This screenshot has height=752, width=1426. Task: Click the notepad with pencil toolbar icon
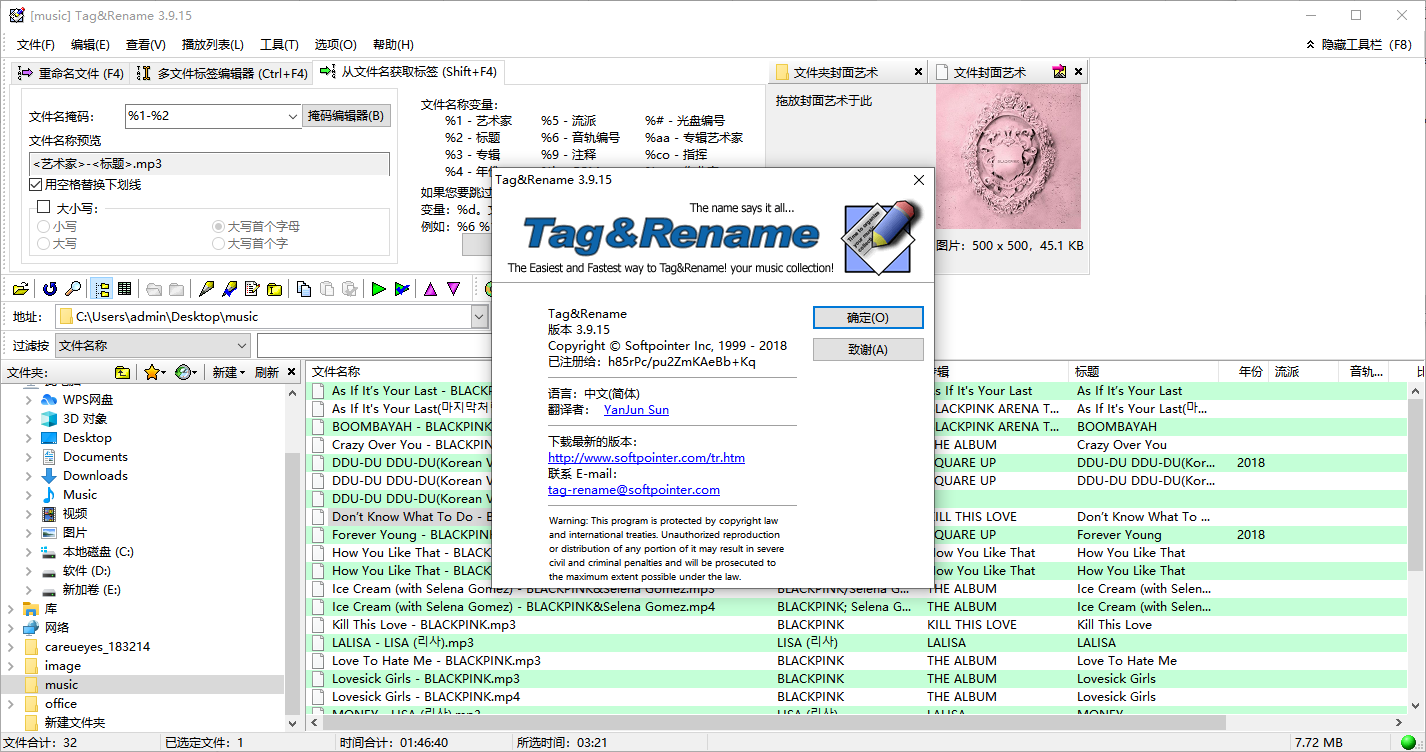pos(252,289)
